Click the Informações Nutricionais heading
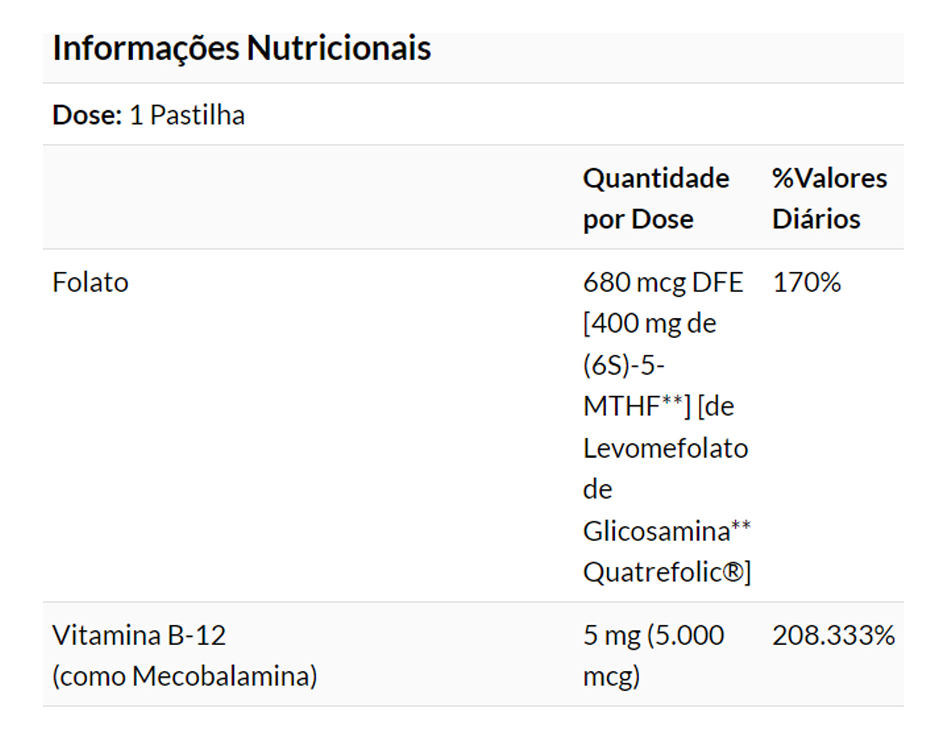Viewport: 947px width, 740px height. click(x=241, y=48)
